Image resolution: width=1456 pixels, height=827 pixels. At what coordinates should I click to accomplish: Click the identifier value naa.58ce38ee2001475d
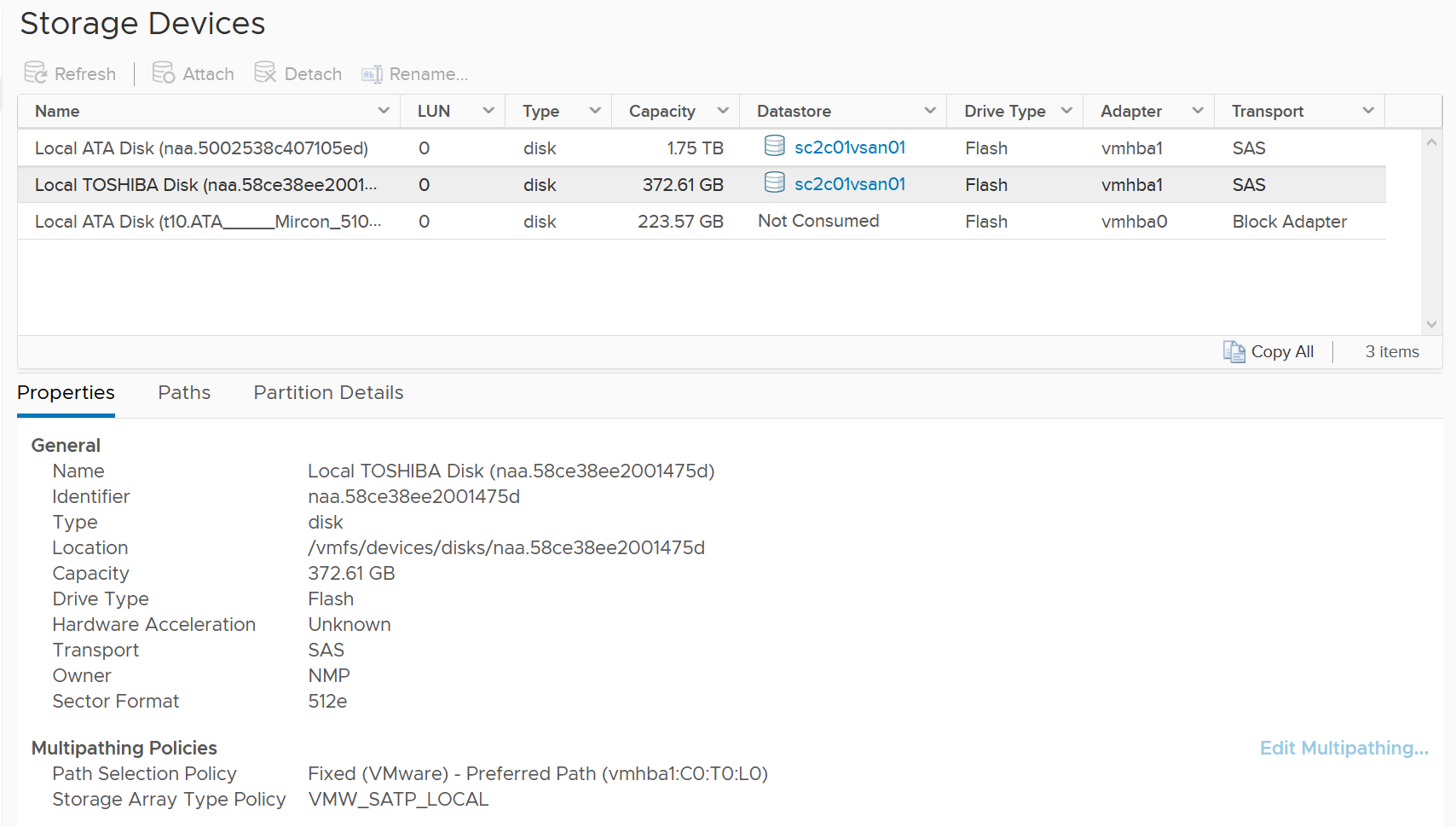click(413, 497)
